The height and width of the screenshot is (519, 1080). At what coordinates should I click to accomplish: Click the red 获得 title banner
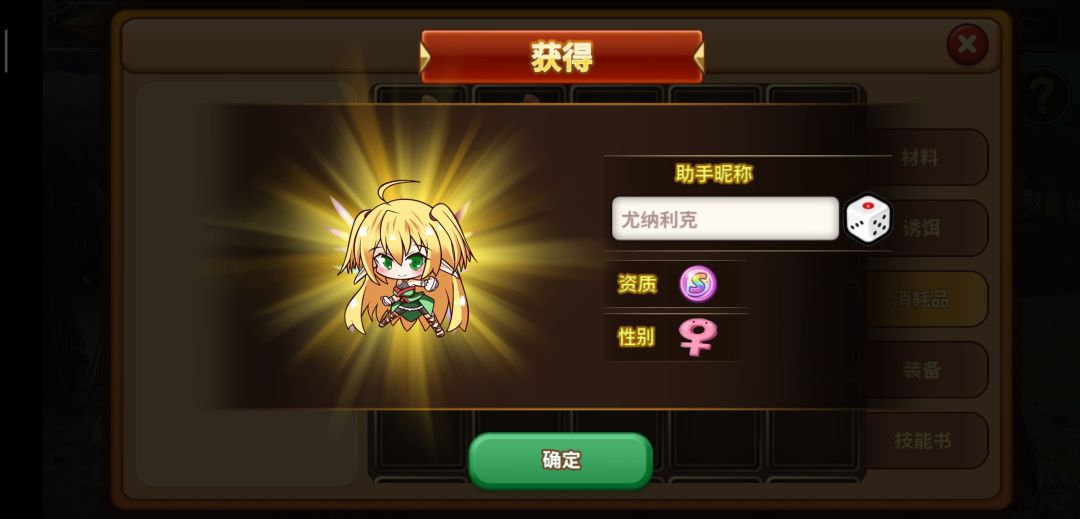[562, 56]
